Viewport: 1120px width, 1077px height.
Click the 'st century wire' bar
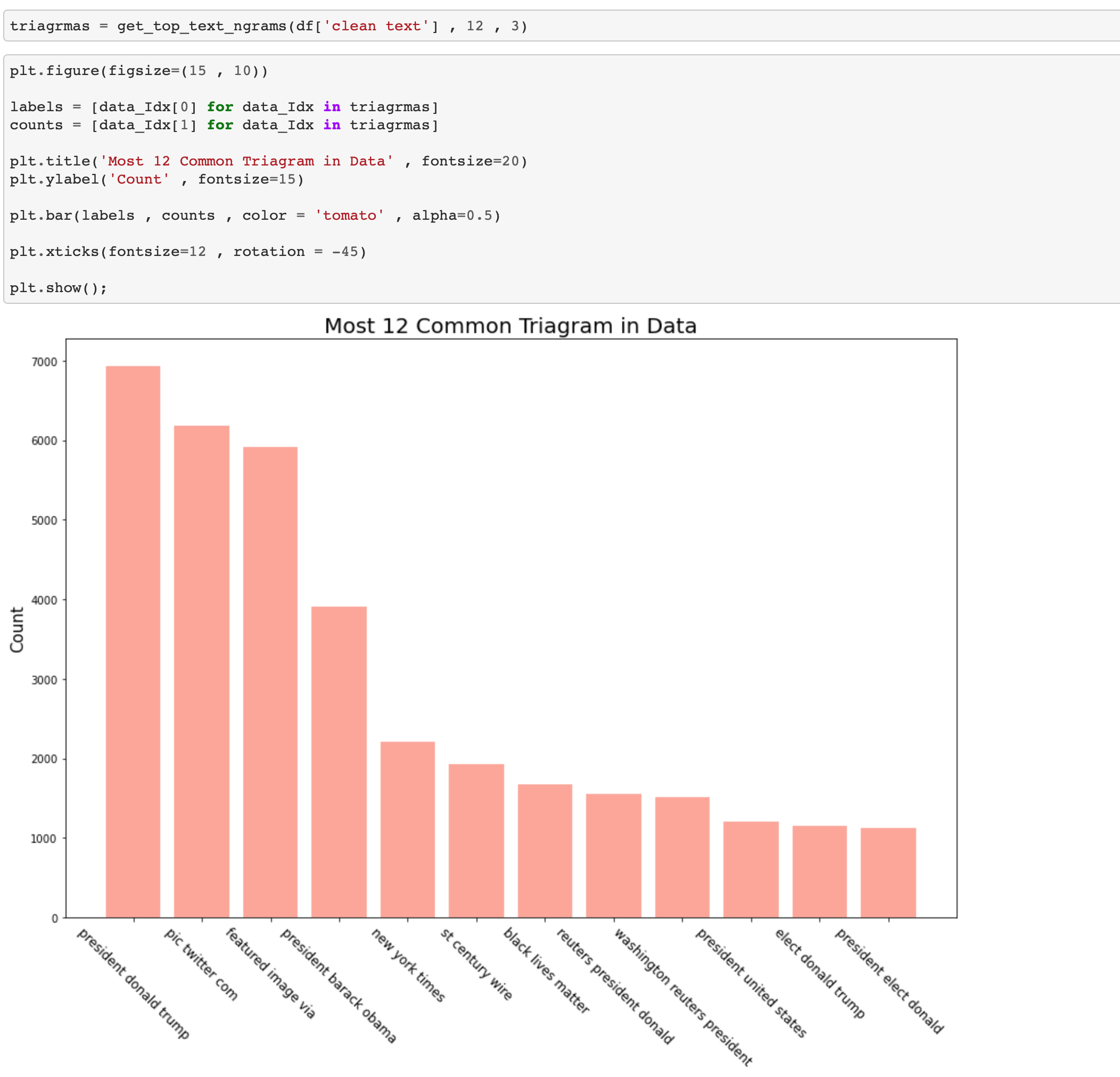pos(476,840)
